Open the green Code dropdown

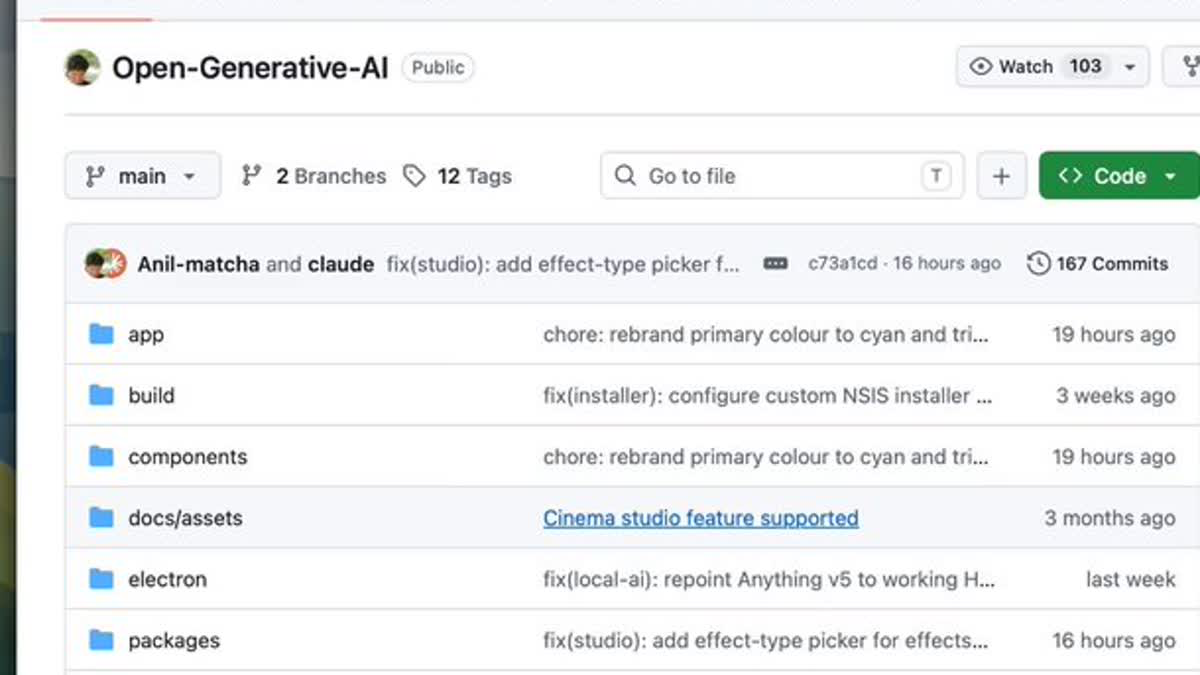point(1119,176)
